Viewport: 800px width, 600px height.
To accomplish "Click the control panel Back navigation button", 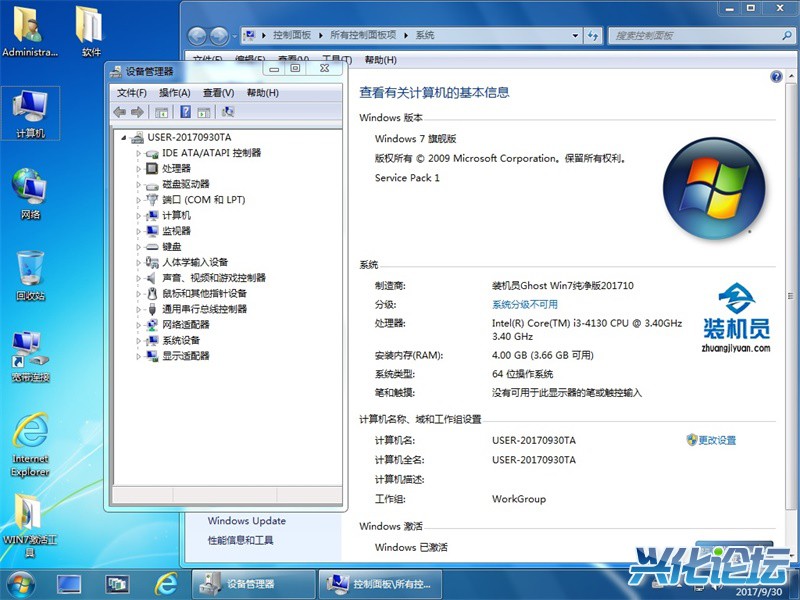I will point(197,36).
